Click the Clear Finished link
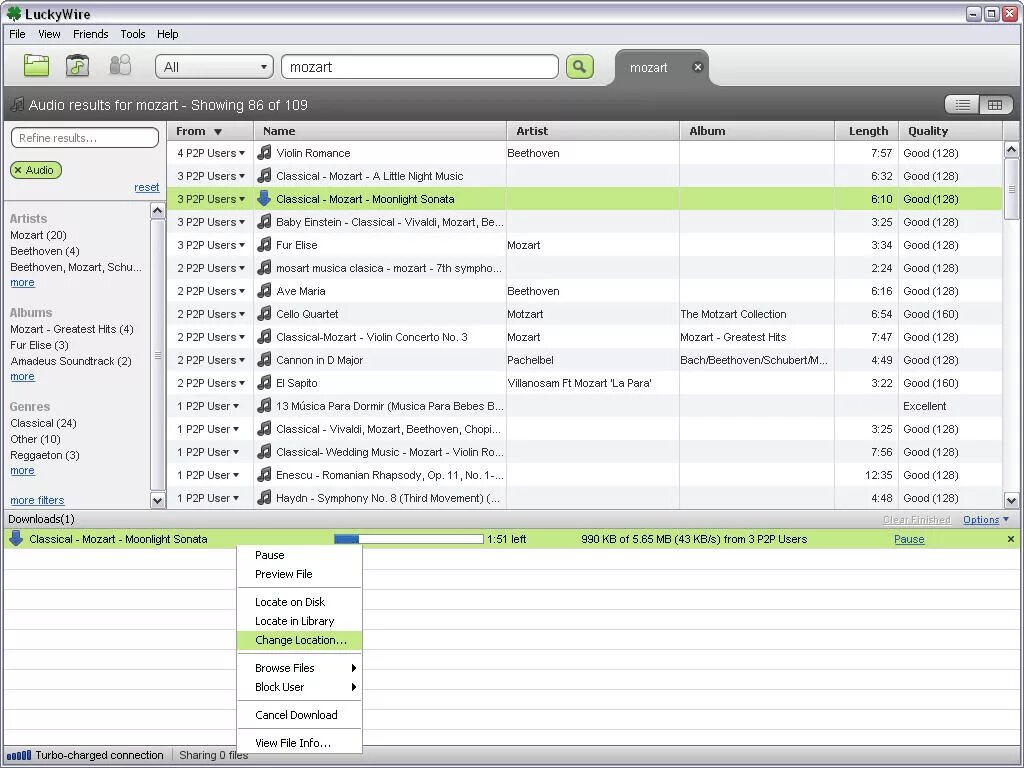This screenshot has height=768, width=1024. [917, 520]
